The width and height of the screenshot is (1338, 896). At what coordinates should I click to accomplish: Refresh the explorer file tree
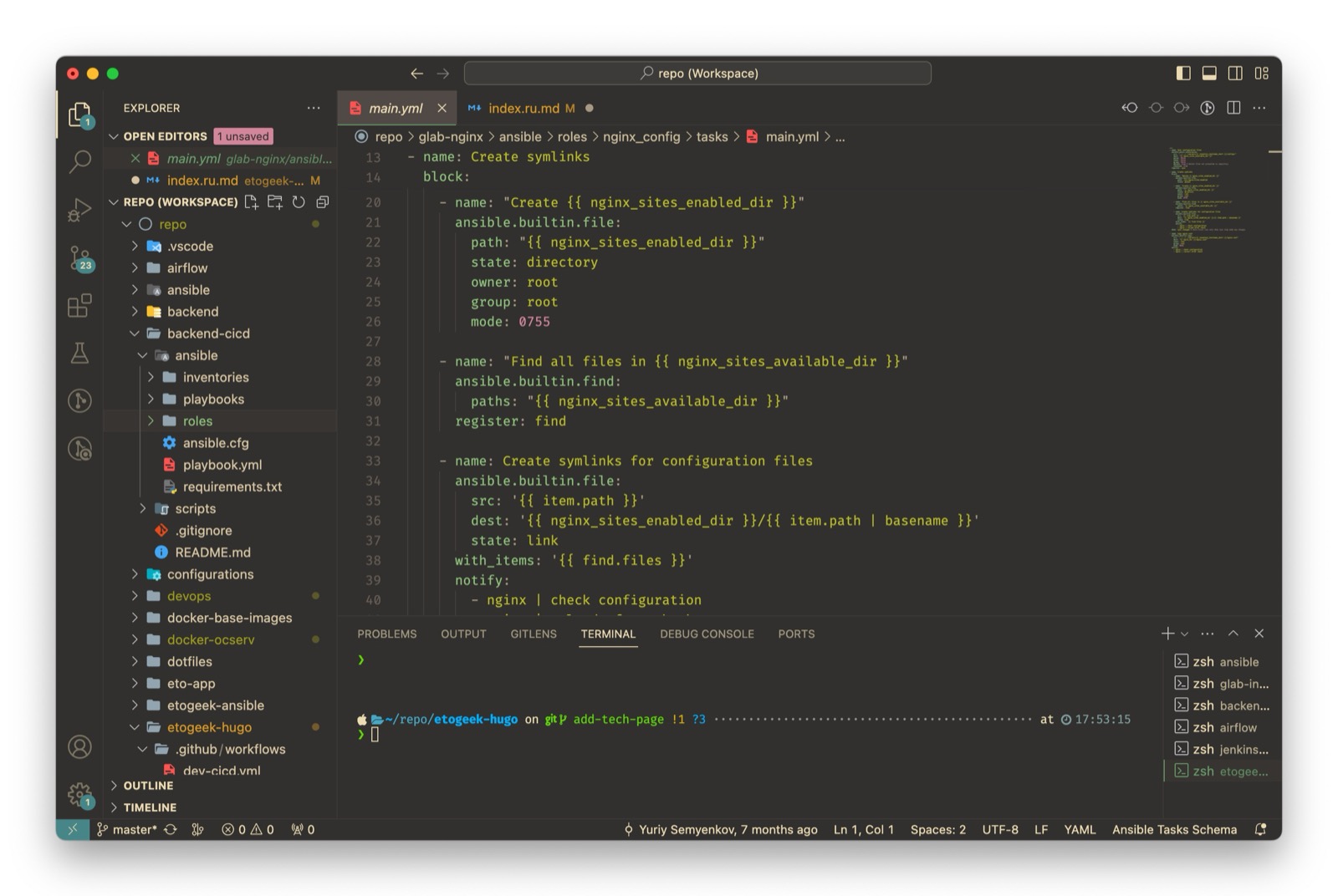(299, 202)
